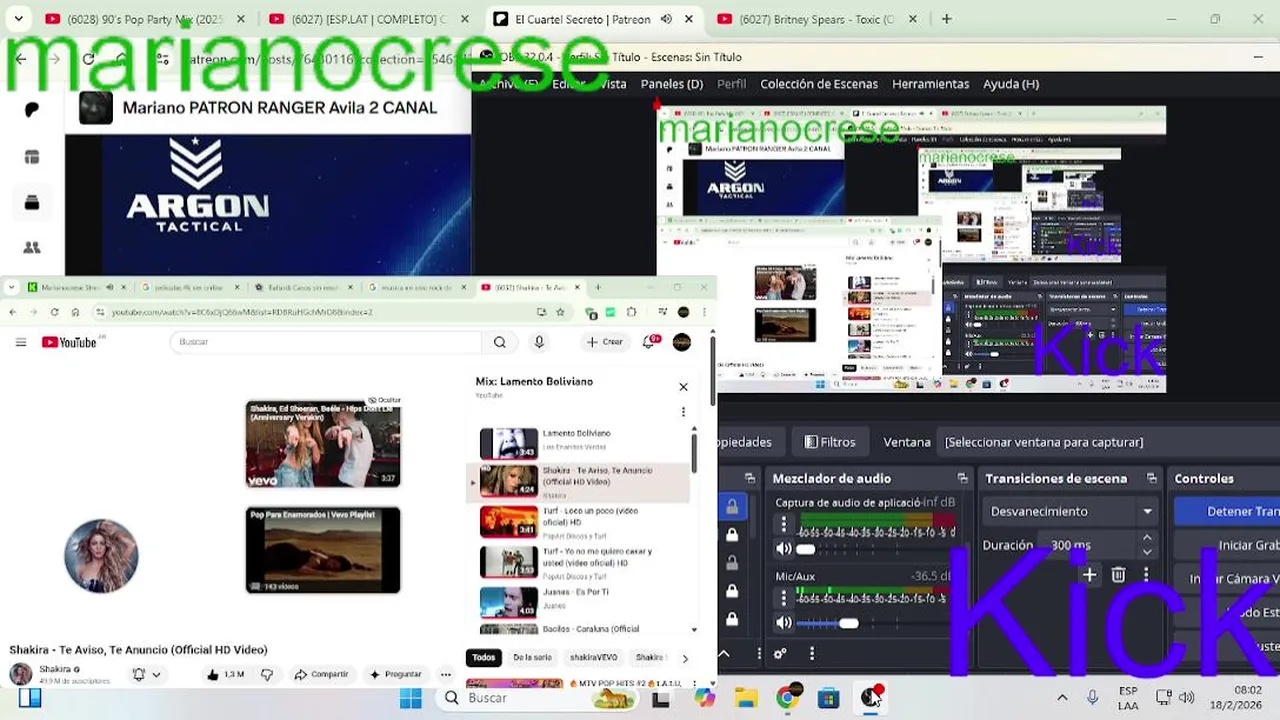
Task: Undock the Mezclador de audio panel
Action: click(962, 479)
